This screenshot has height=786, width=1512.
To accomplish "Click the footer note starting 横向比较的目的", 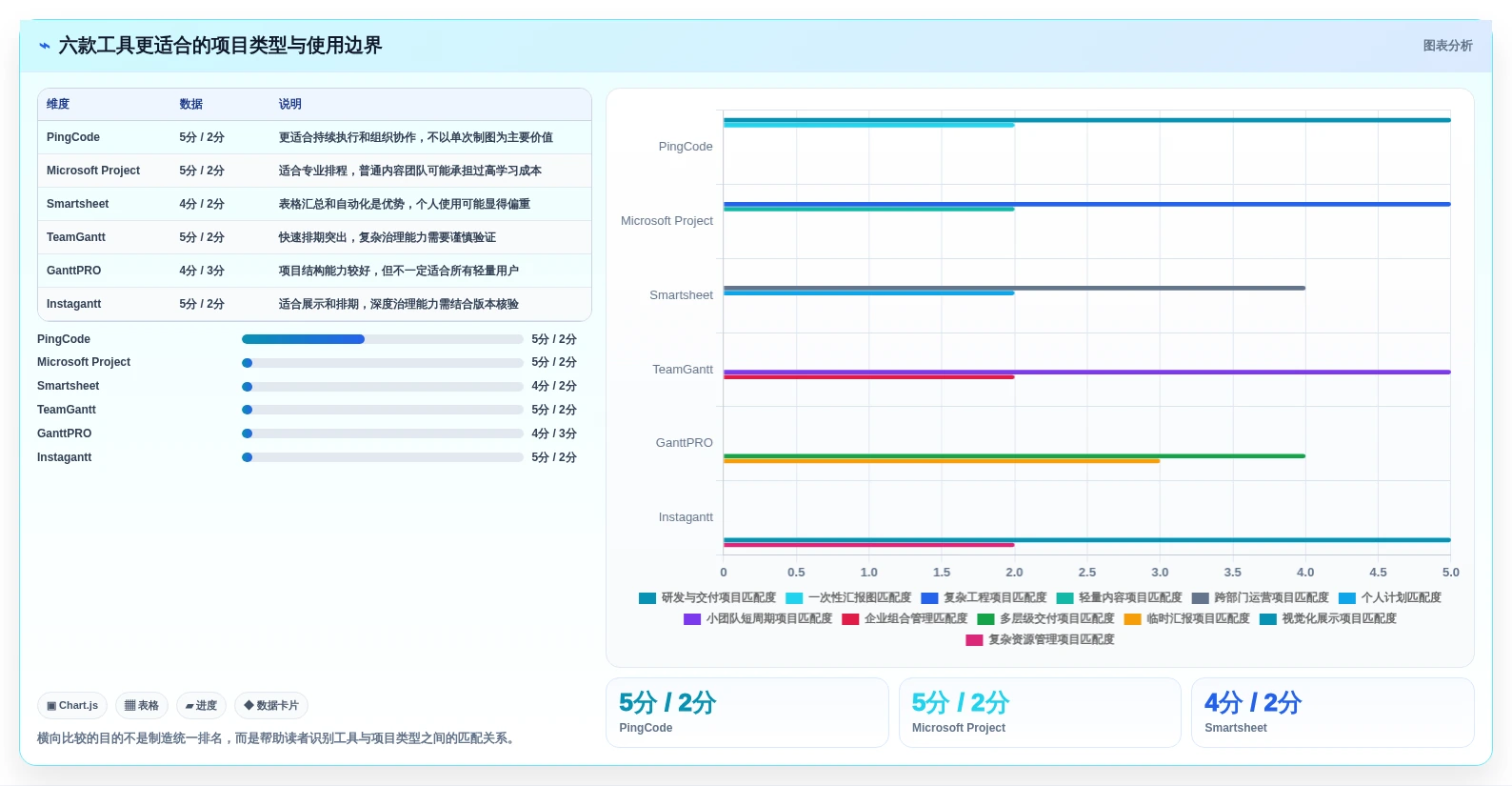I will 279,738.
